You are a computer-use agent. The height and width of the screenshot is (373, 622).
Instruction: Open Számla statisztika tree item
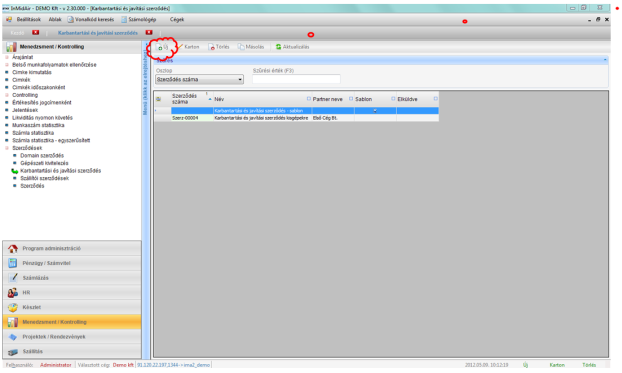(33, 133)
